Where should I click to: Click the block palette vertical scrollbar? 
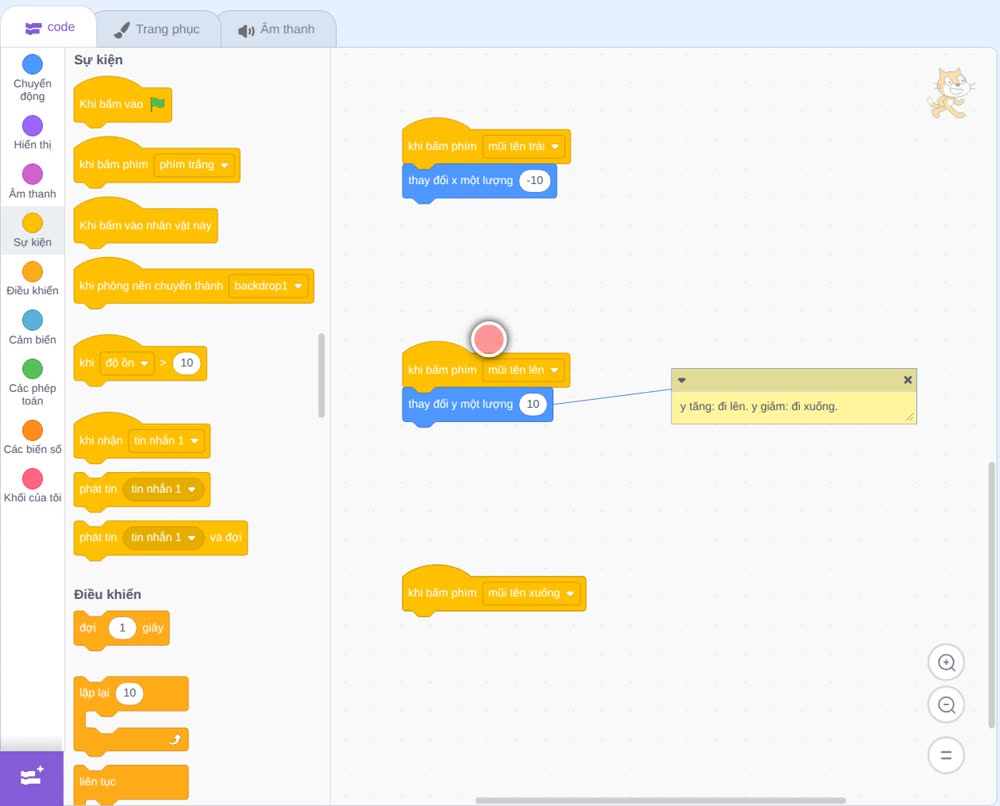click(321, 375)
